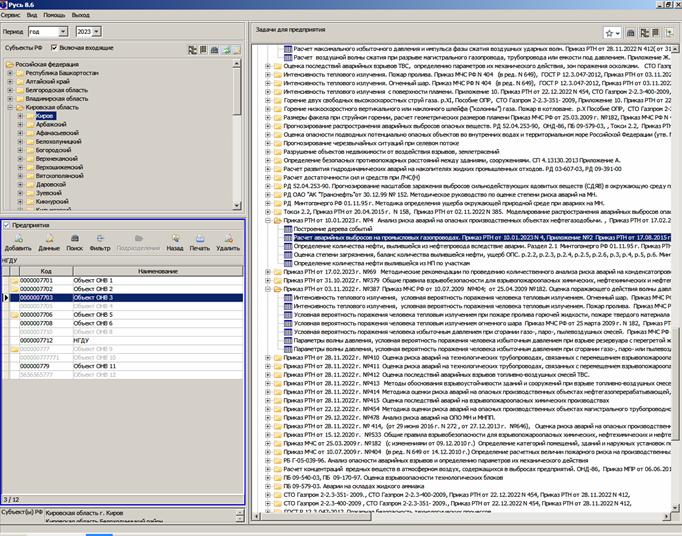Open Данные (Data) for the selected enterprise
The image size is (682, 536).
click(48, 242)
